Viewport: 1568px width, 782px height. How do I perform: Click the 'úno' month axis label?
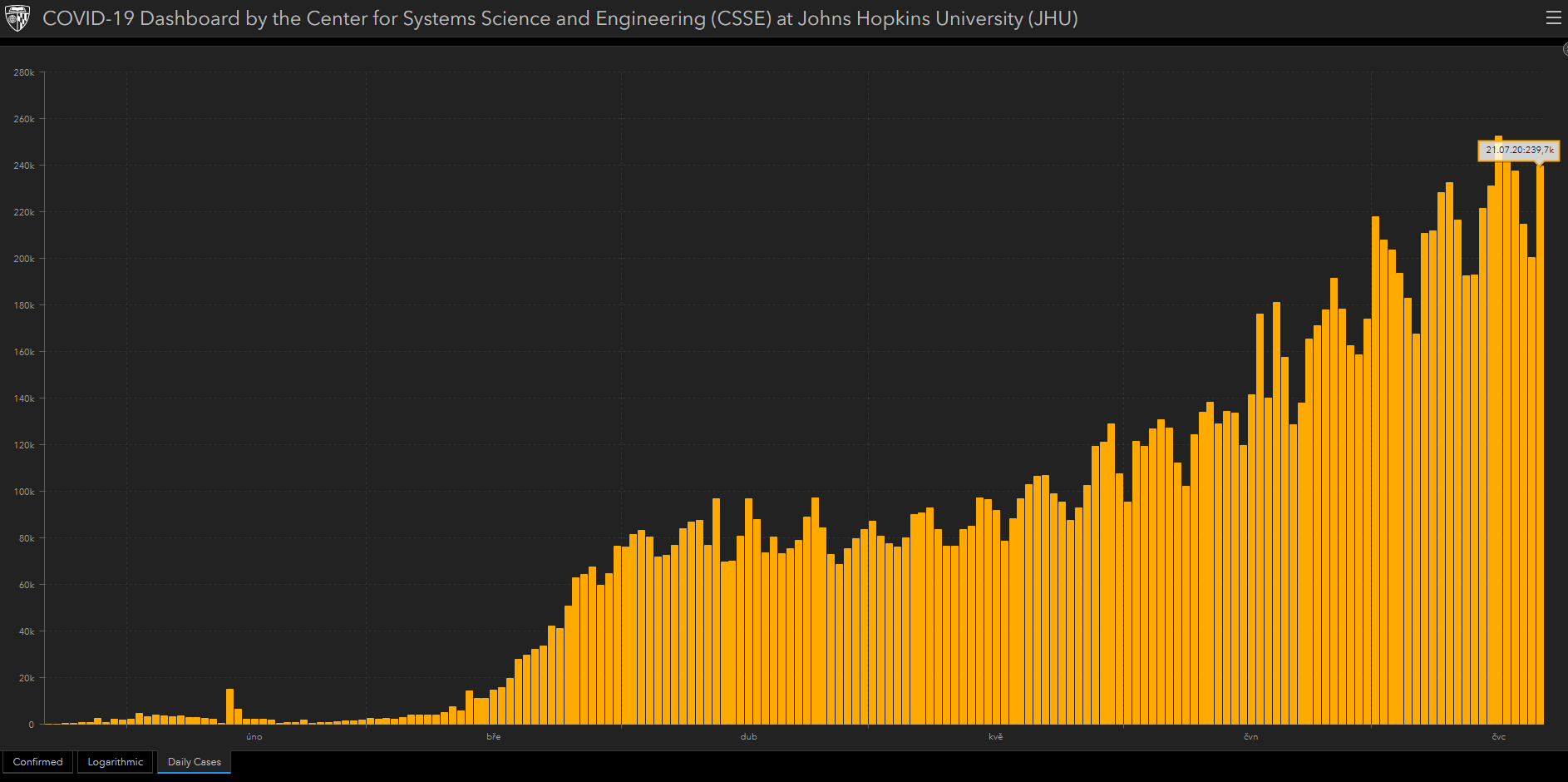click(254, 737)
